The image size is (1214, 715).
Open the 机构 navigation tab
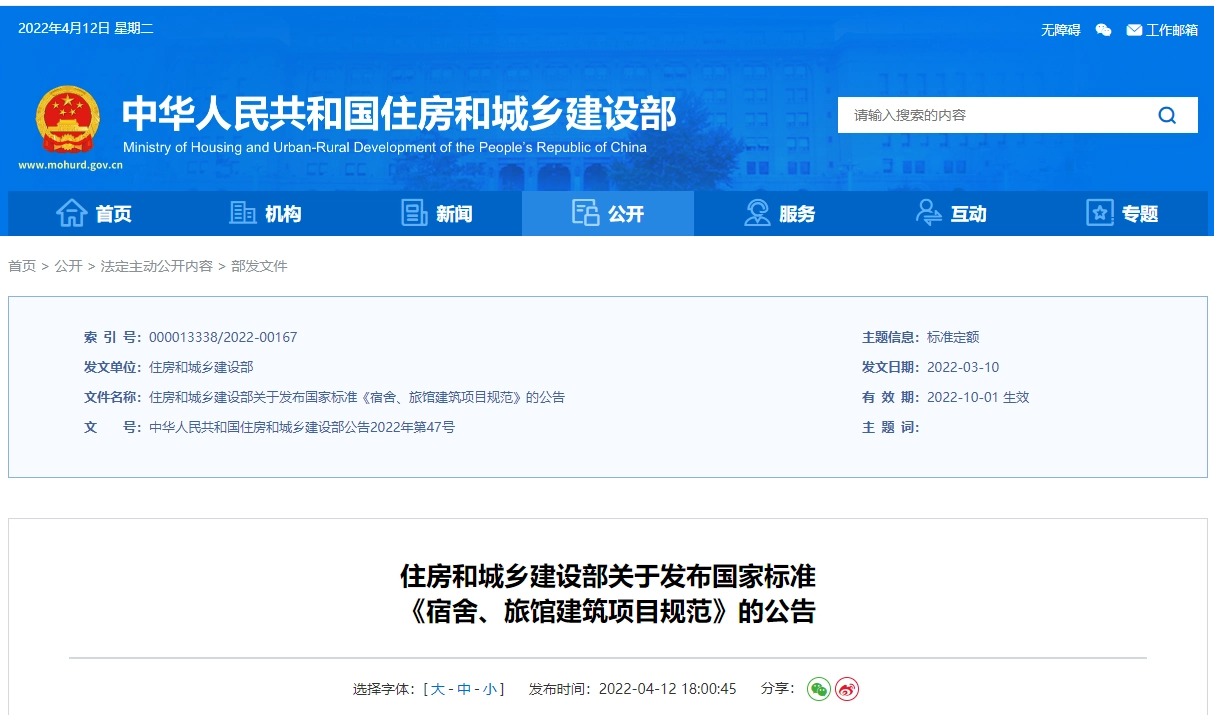coord(265,213)
